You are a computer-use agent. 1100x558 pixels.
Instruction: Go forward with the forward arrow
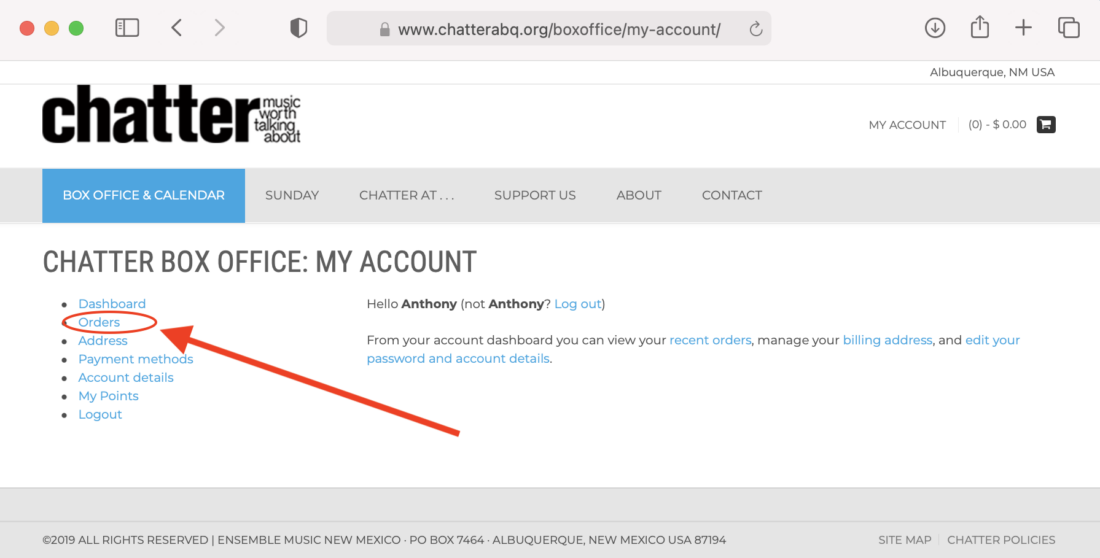[220, 28]
